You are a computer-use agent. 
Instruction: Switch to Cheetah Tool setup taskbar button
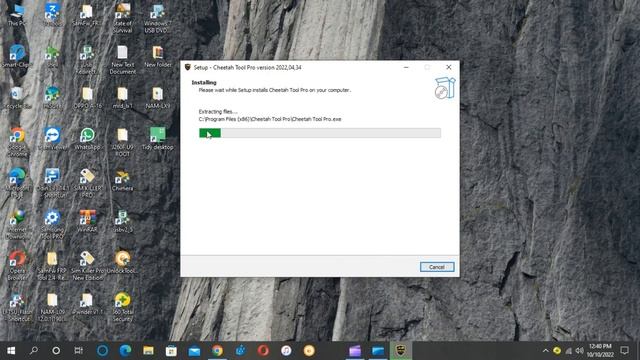click(x=400, y=351)
